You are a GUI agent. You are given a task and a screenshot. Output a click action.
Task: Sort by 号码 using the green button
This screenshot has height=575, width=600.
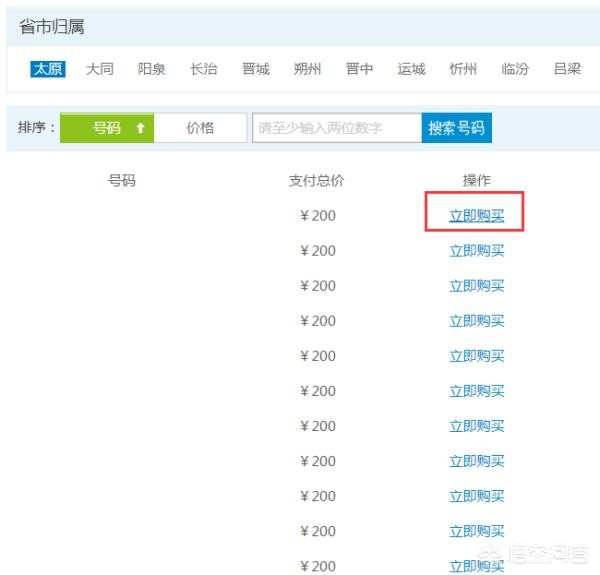click(x=107, y=128)
